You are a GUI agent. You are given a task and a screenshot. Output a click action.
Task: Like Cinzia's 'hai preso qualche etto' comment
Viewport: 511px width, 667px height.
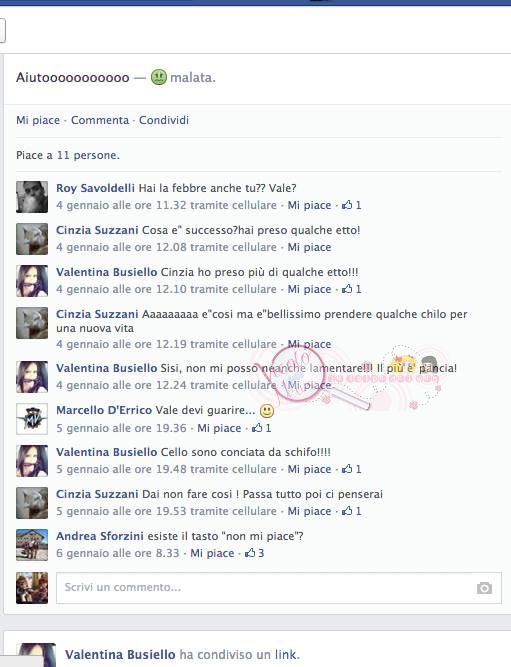309,247
